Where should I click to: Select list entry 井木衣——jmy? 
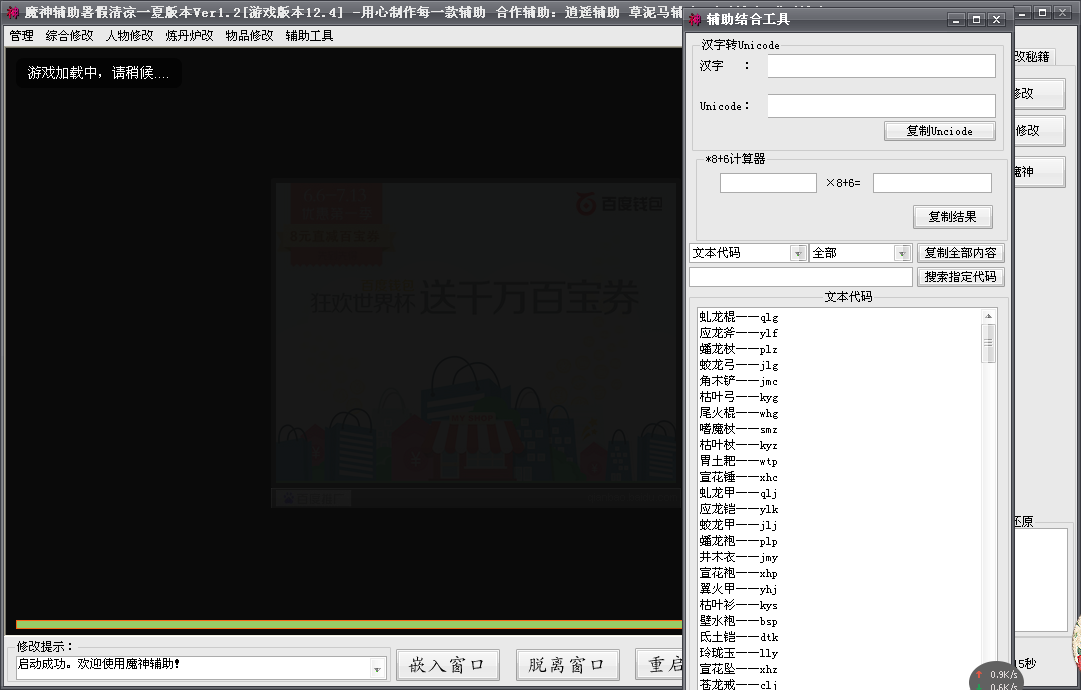tap(739, 557)
